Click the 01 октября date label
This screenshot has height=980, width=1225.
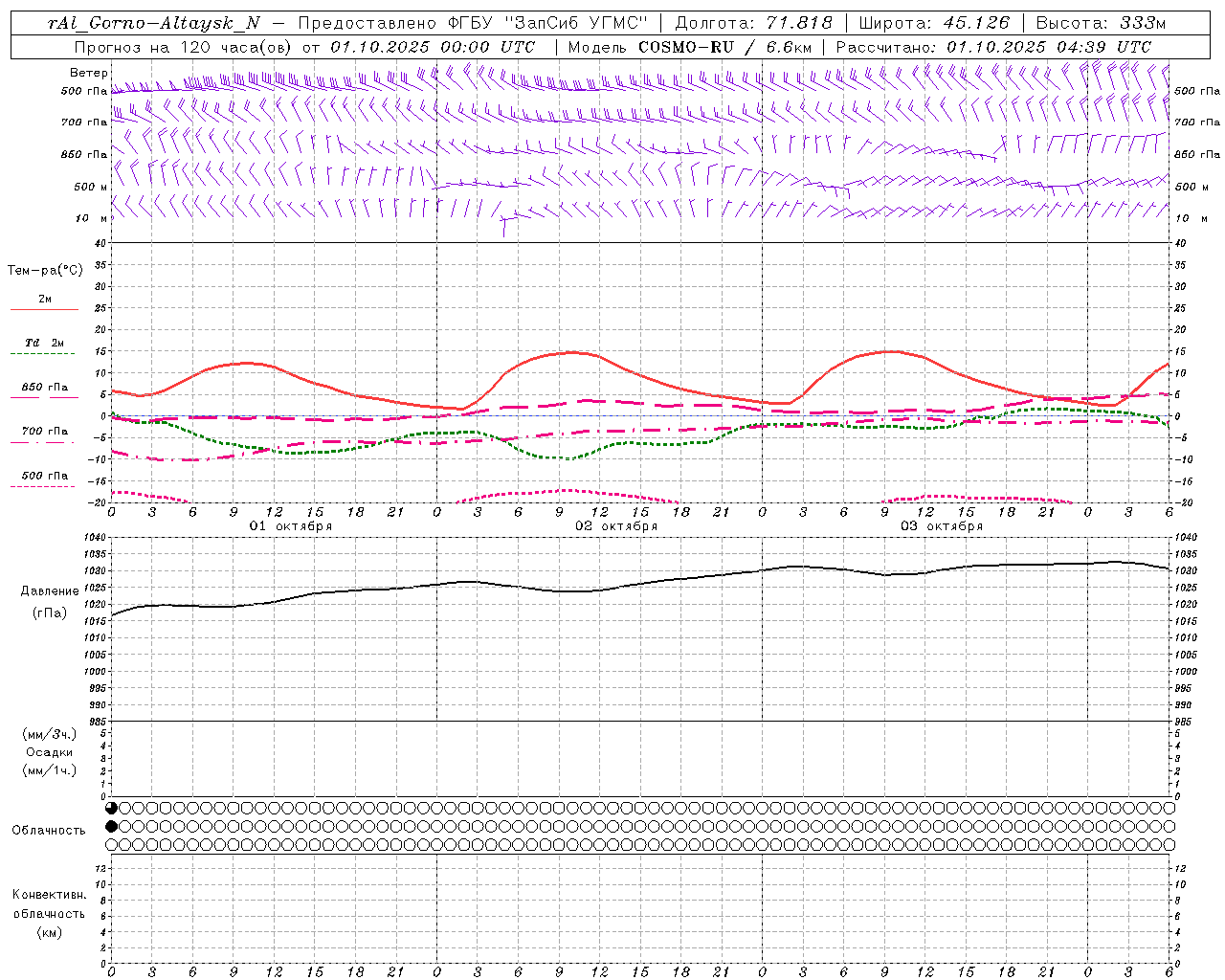click(291, 526)
